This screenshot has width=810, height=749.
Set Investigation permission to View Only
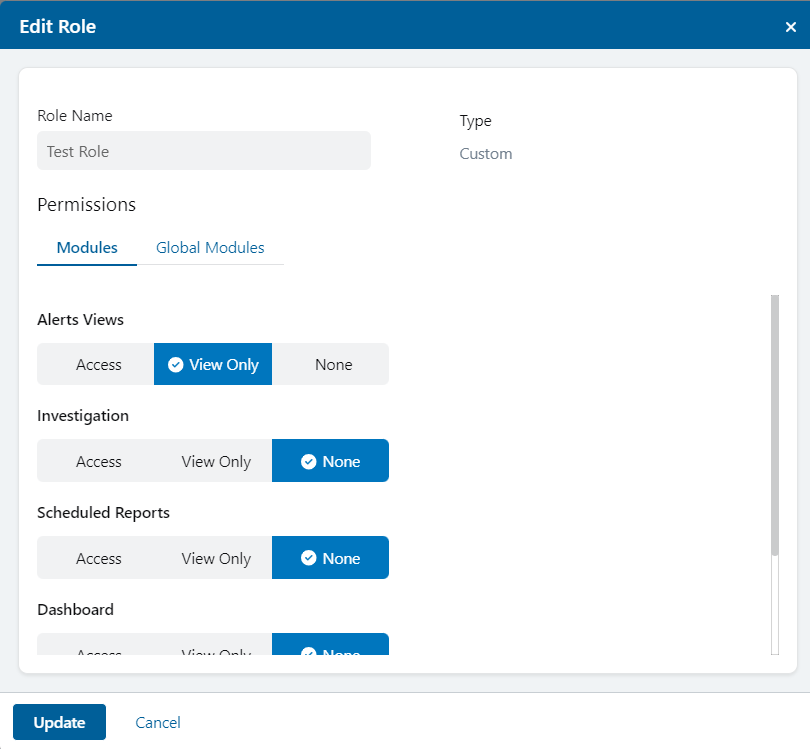(216, 461)
